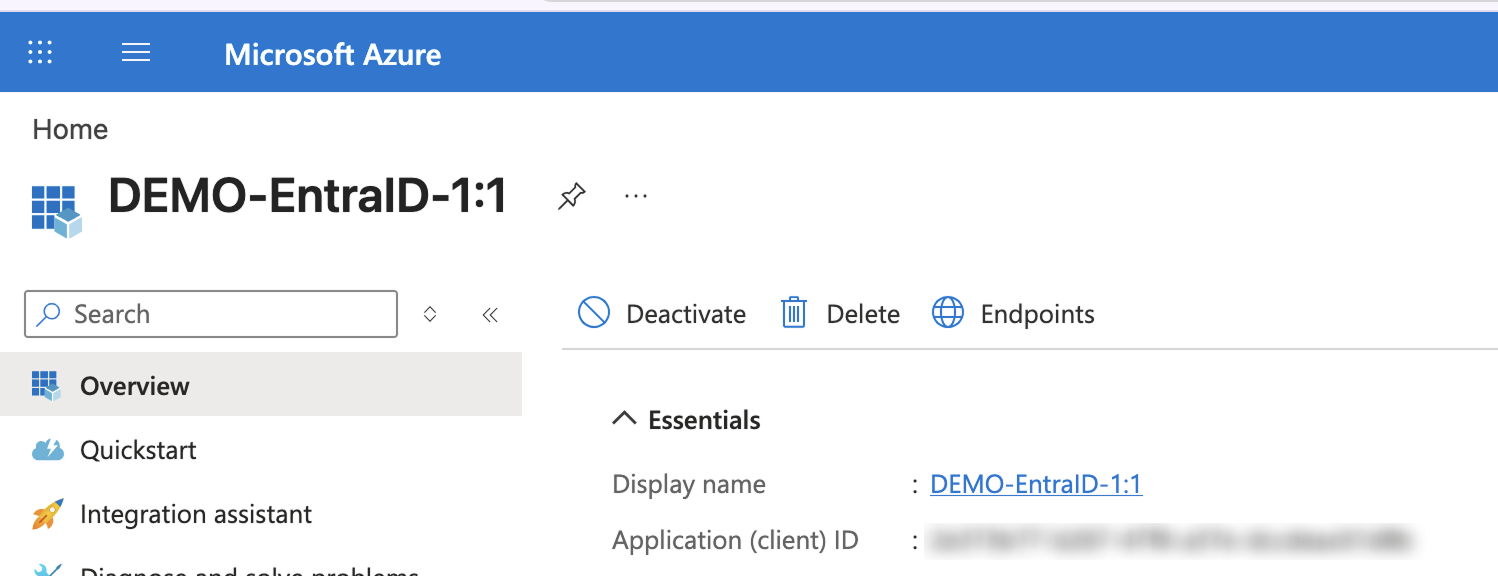The height and width of the screenshot is (576, 1498).
Task: Focus the sidebar Search field
Action: pyautogui.click(x=211, y=314)
